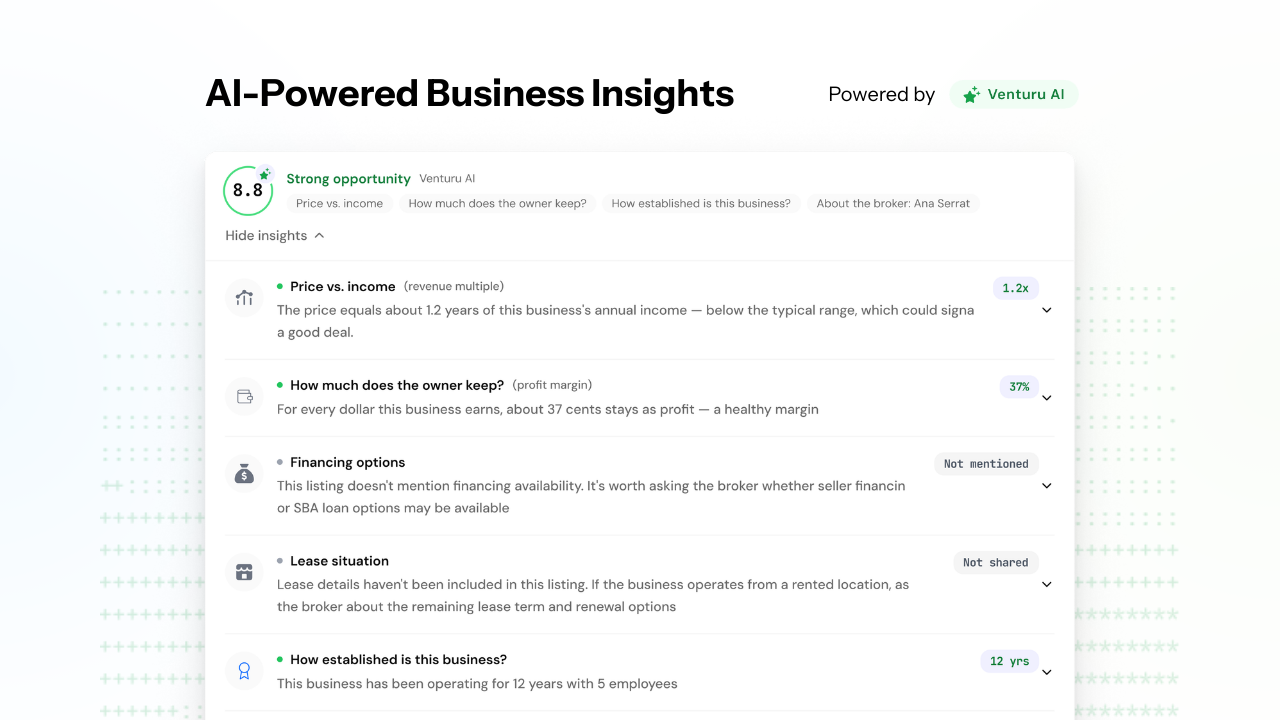Select the 'Price vs. income' chip

pos(339,203)
